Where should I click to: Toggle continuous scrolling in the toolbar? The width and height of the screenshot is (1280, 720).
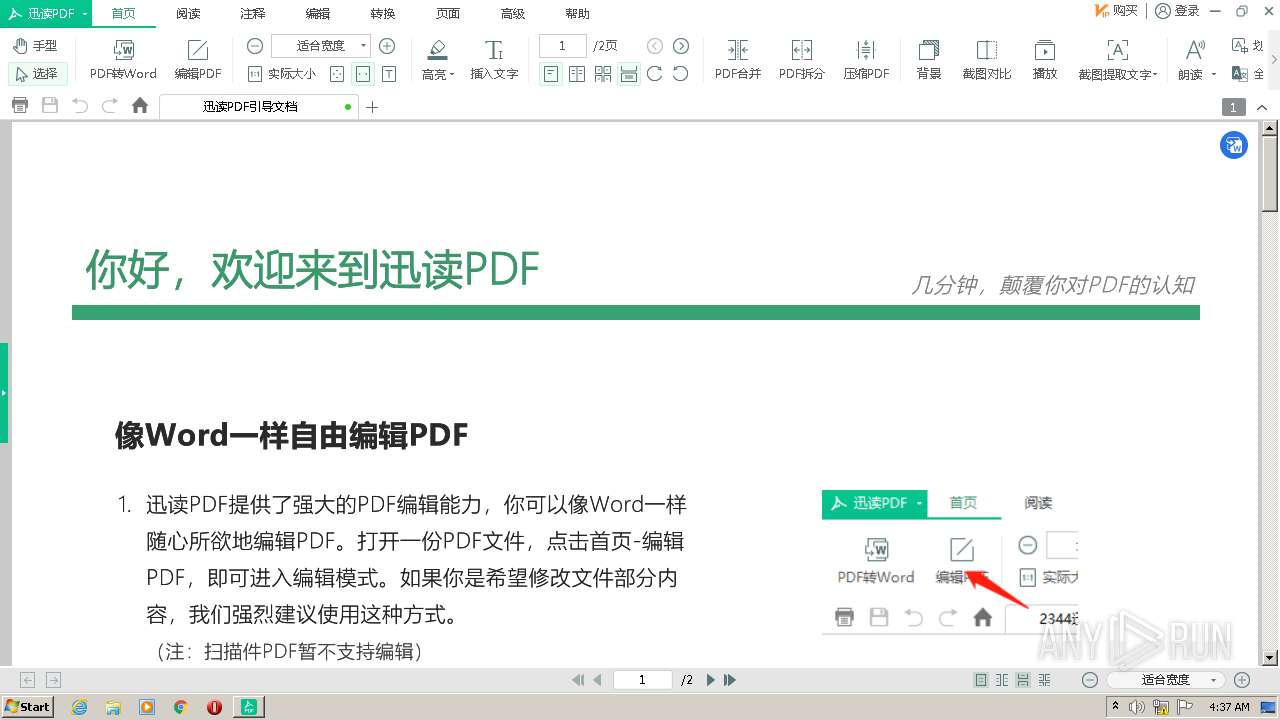coord(628,73)
